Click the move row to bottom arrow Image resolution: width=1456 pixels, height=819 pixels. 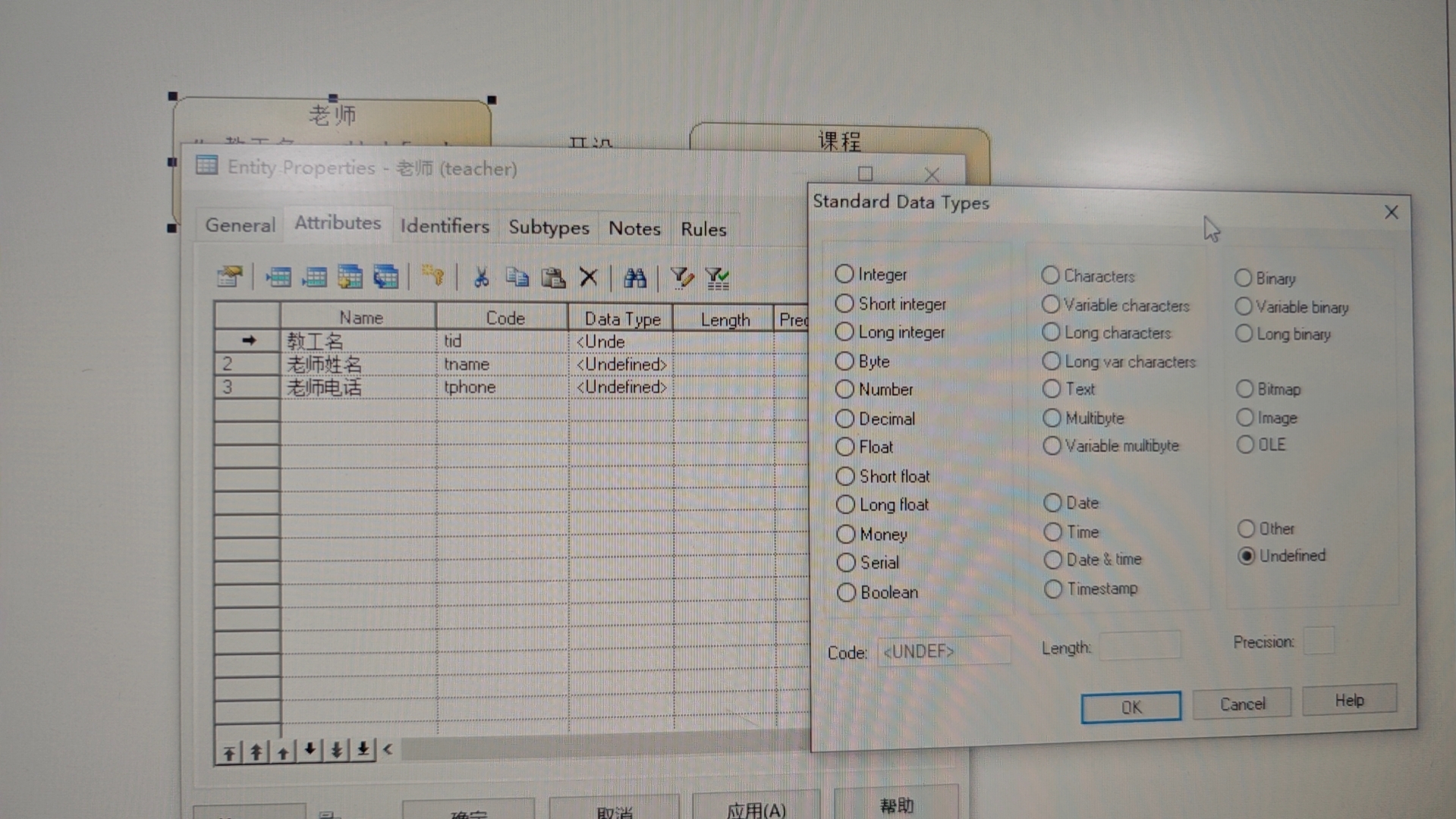(x=363, y=751)
